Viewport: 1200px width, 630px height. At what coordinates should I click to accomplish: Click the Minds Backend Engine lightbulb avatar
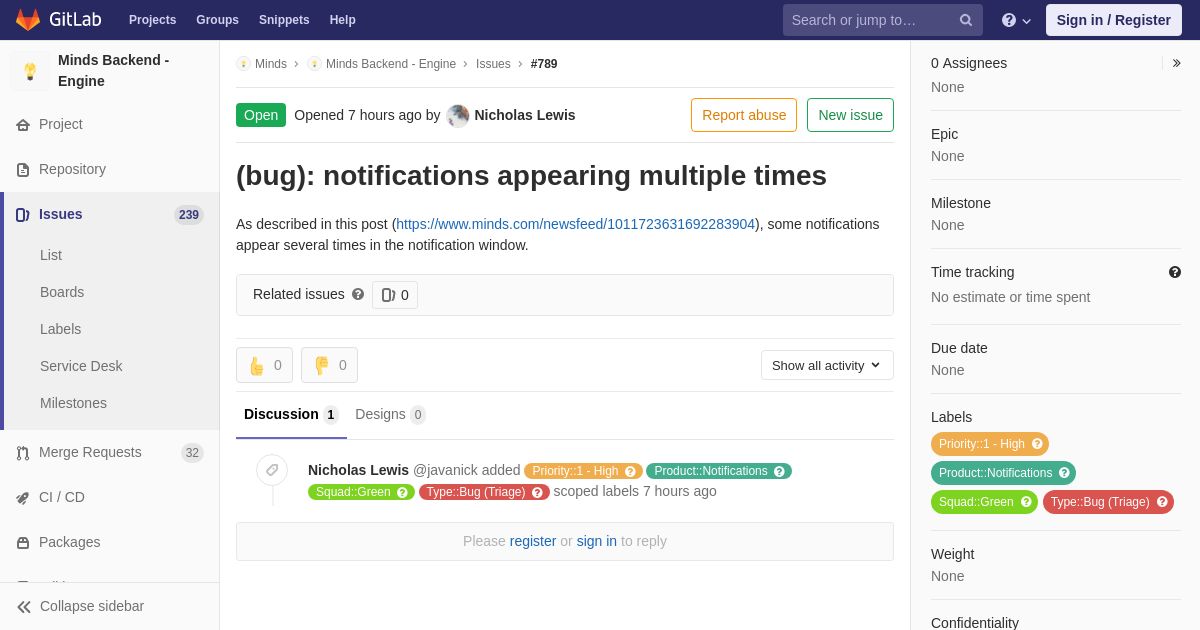click(30, 71)
